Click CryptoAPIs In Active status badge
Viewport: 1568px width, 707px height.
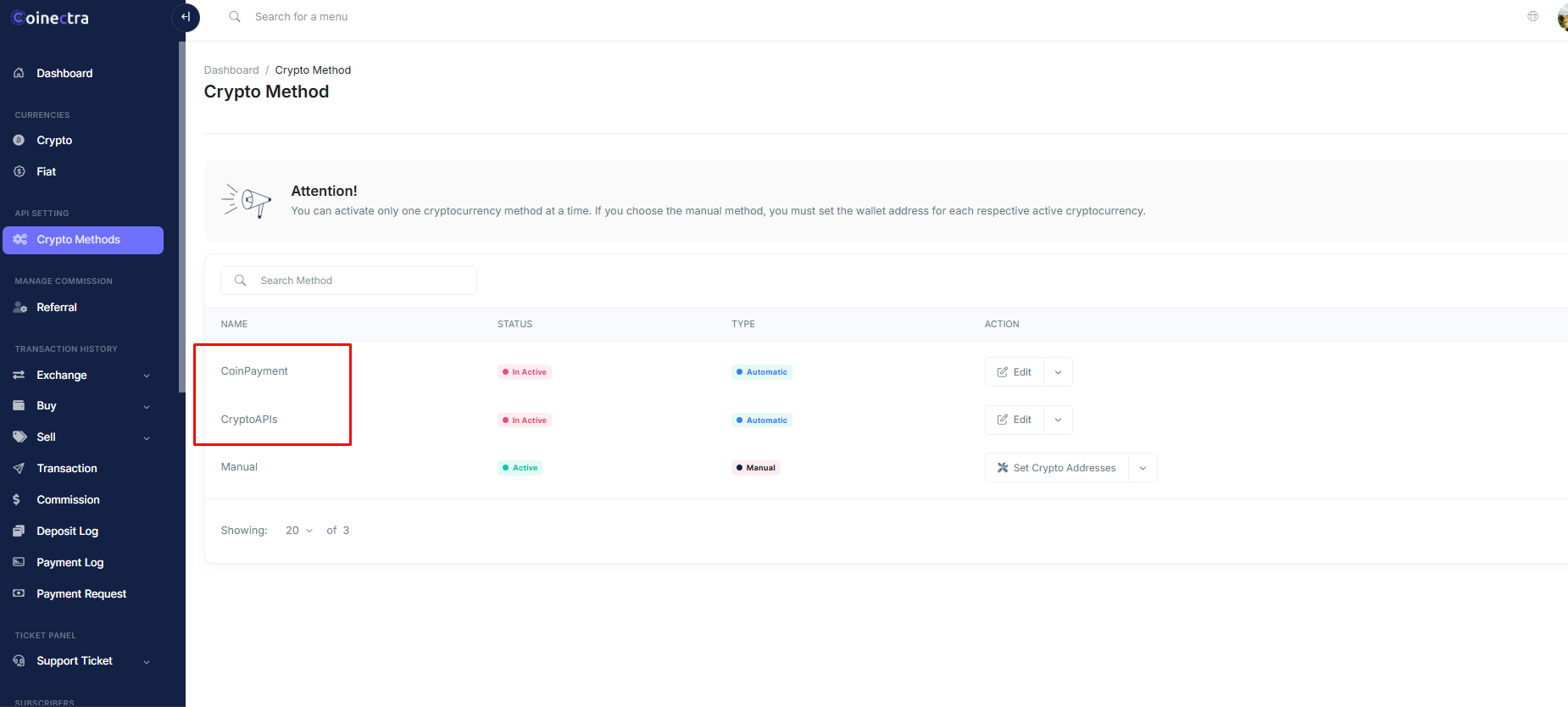(525, 420)
